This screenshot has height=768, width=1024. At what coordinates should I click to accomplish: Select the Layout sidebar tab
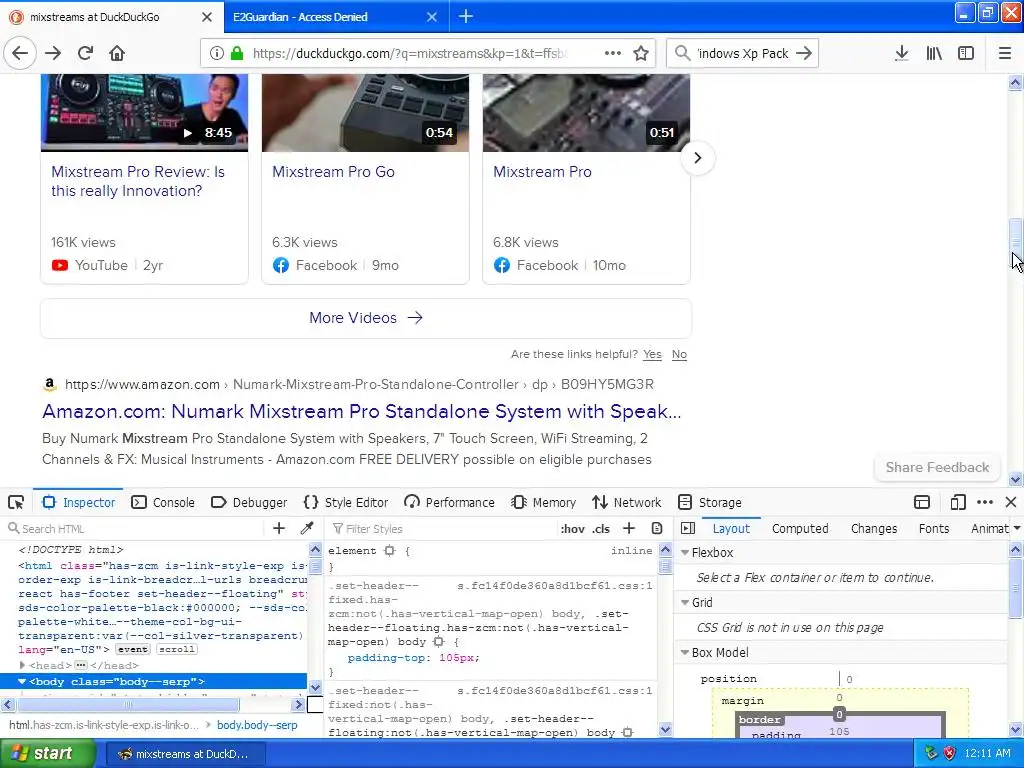click(731, 528)
